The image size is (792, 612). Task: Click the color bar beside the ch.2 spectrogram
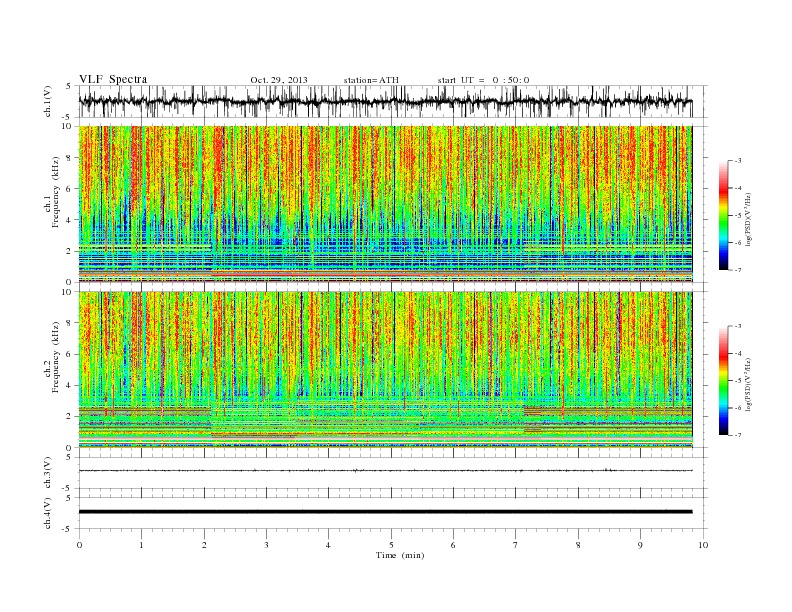[x=723, y=381]
